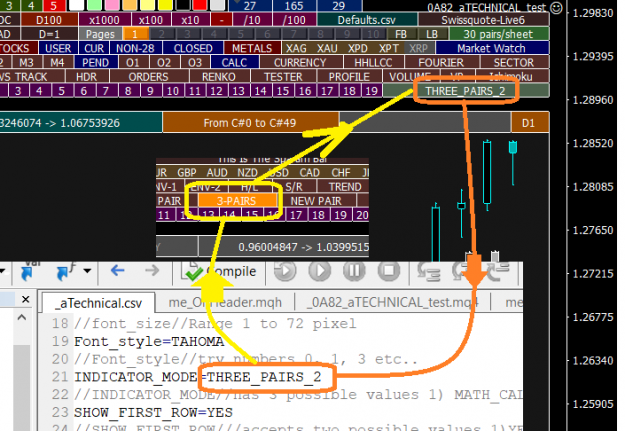
Task: Toggle the dimmed XRP symbol
Action: click(x=419, y=48)
